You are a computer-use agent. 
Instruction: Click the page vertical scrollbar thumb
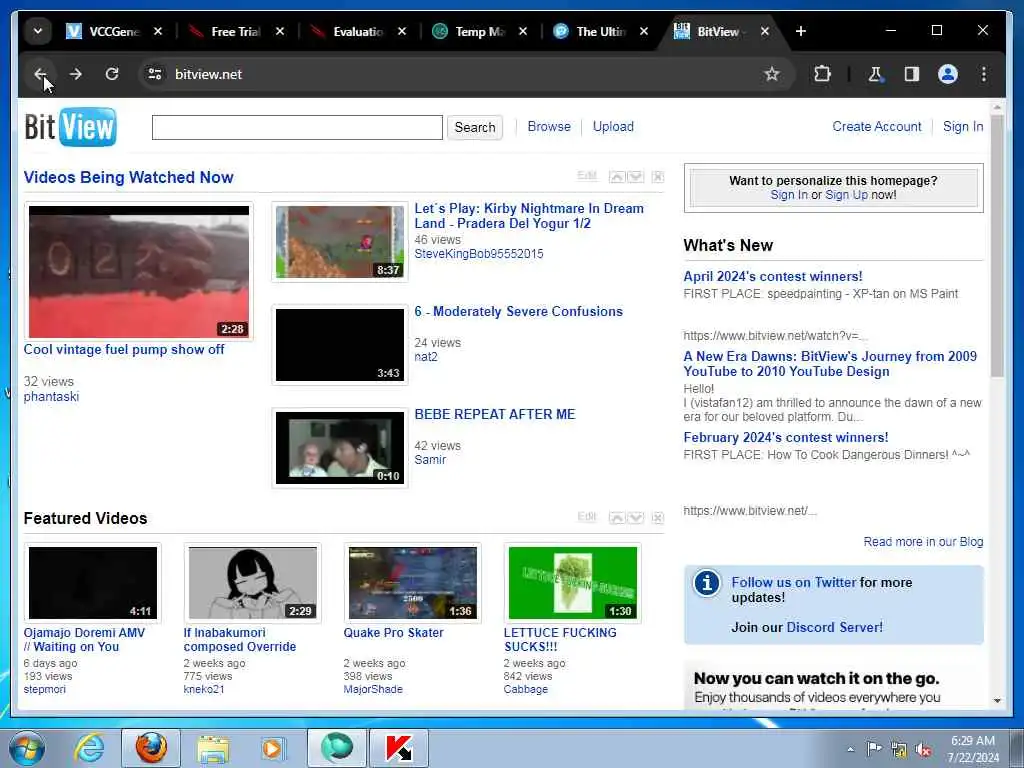[x=997, y=246]
